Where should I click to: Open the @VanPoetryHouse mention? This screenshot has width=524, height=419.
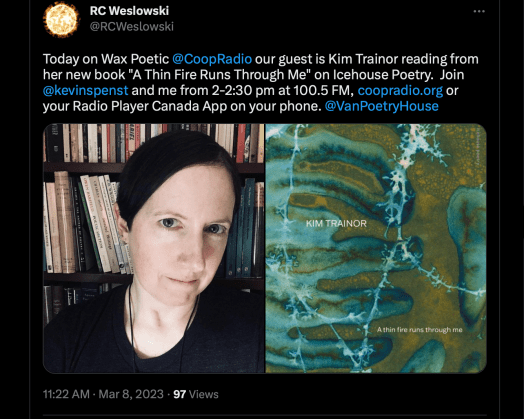[382, 106]
